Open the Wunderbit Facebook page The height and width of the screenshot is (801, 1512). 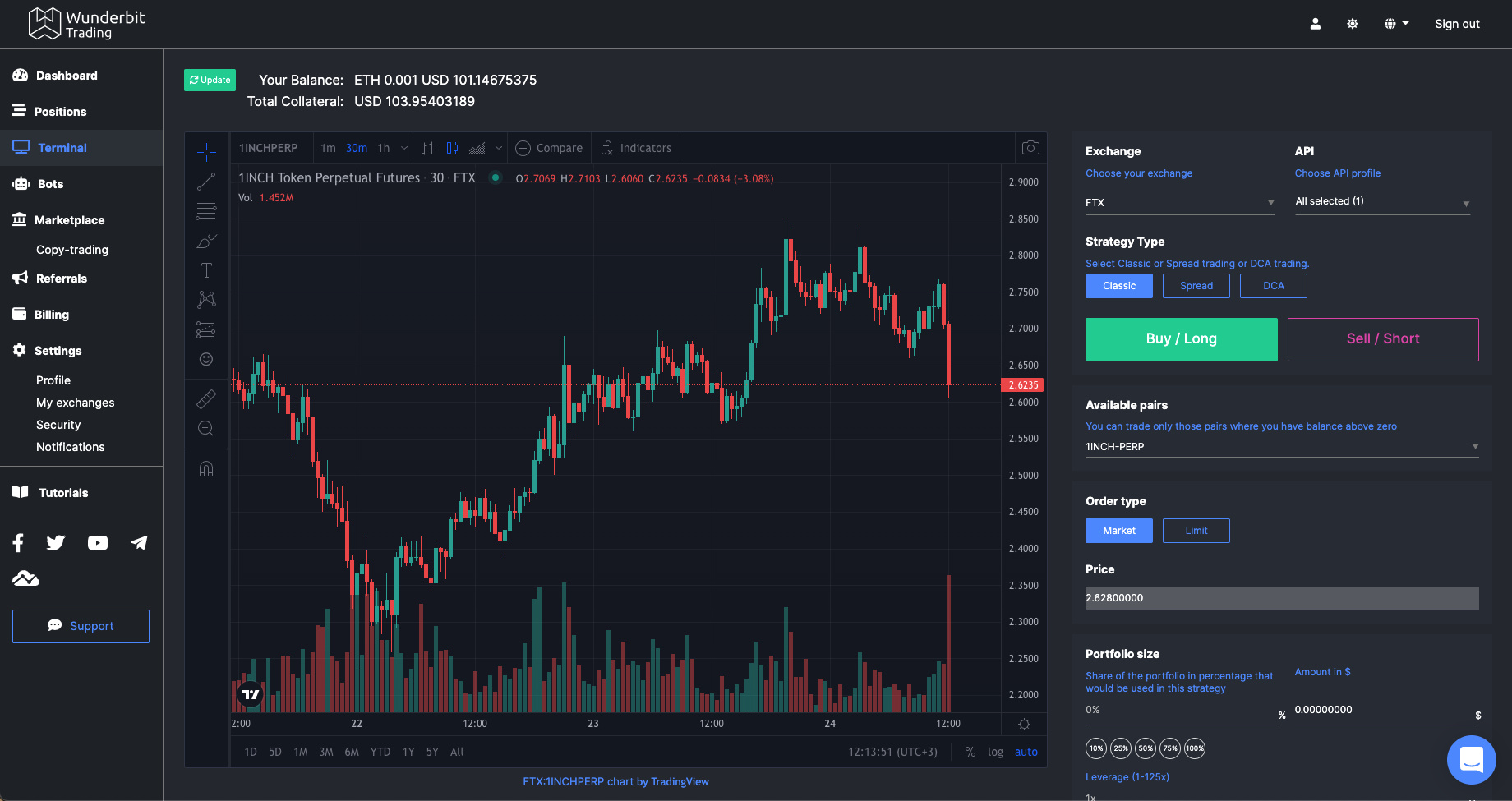tap(19, 542)
